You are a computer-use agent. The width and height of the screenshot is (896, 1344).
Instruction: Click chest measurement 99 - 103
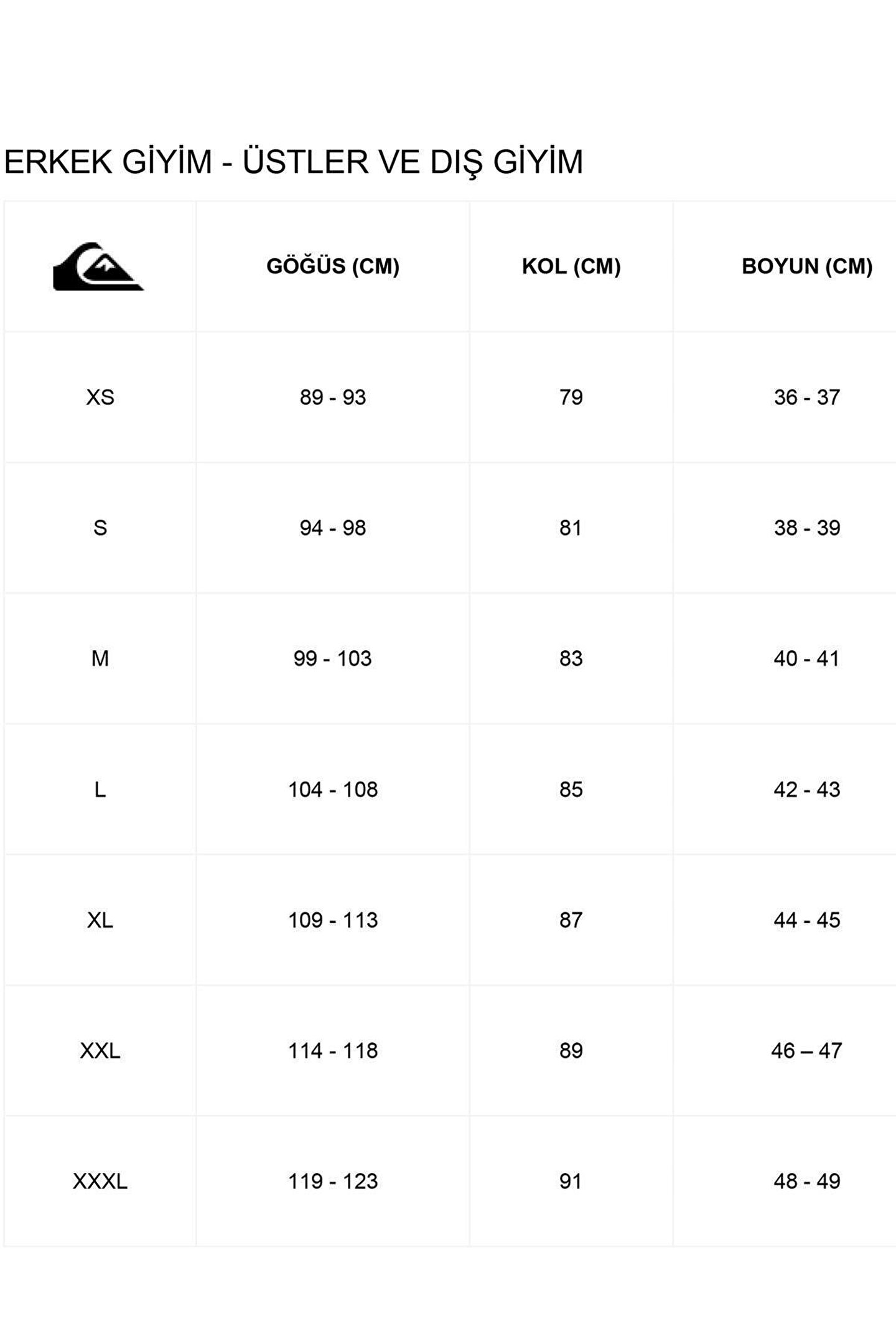(333, 658)
